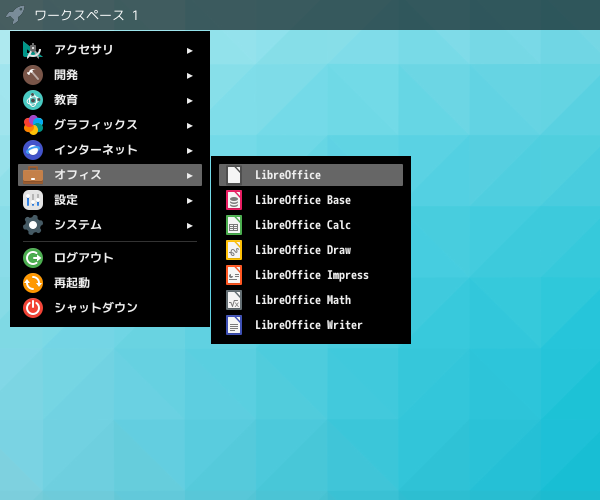Click the red シャットダウン power icon
The width and height of the screenshot is (600, 500).
click(x=33, y=308)
